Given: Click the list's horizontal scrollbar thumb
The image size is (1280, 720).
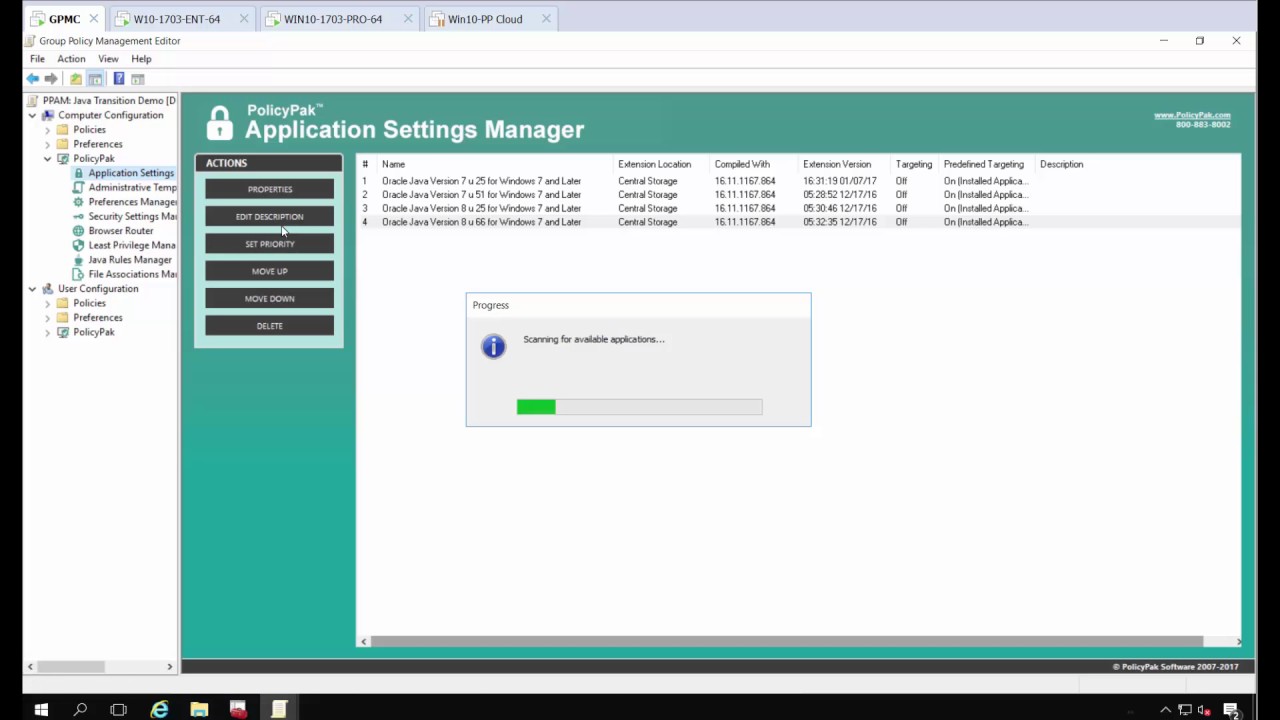Looking at the screenshot, I should click(x=786, y=642).
